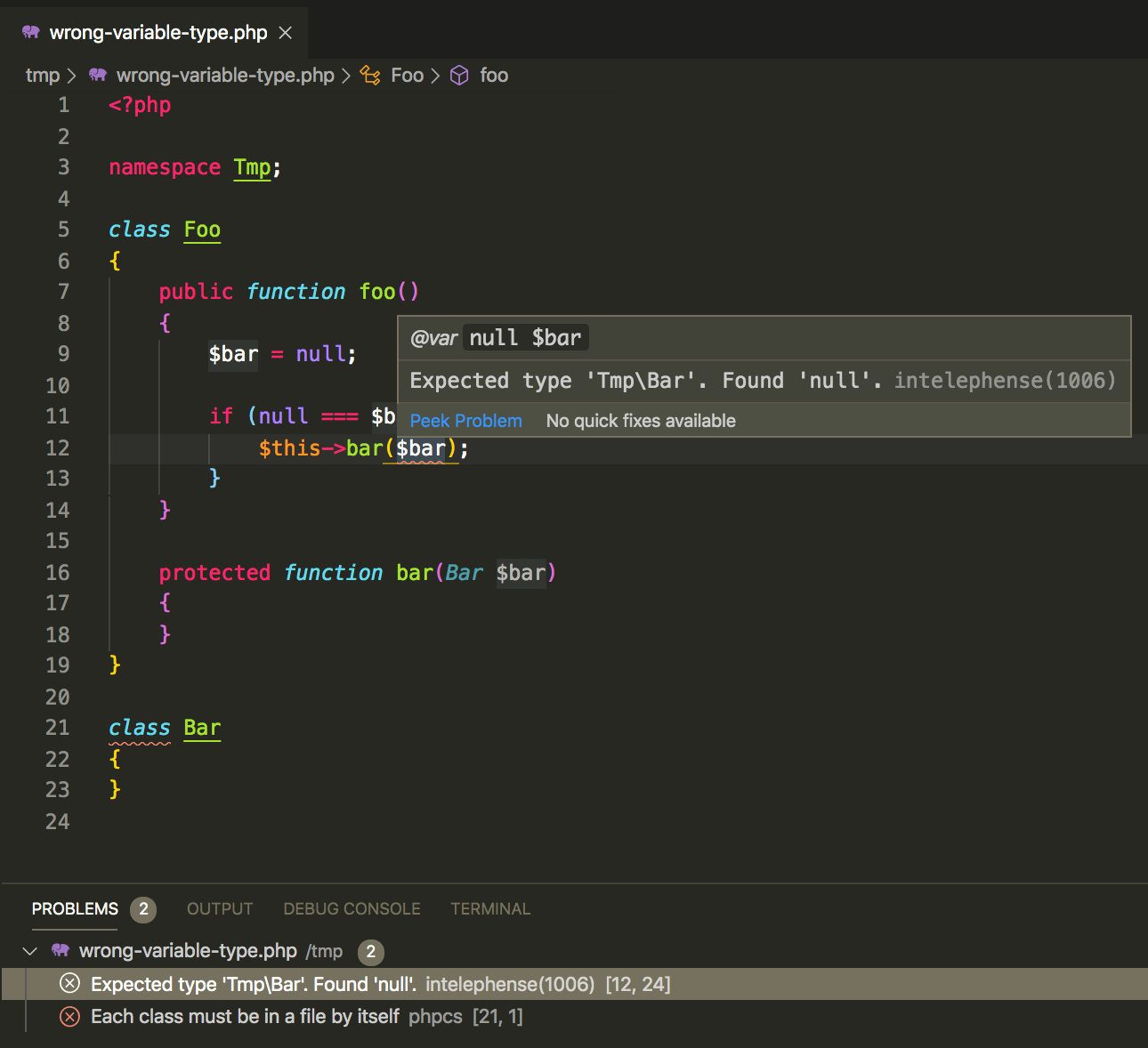Click the badge next to /tmp in Problems panel
This screenshot has width=1148, height=1048.
tap(371, 952)
